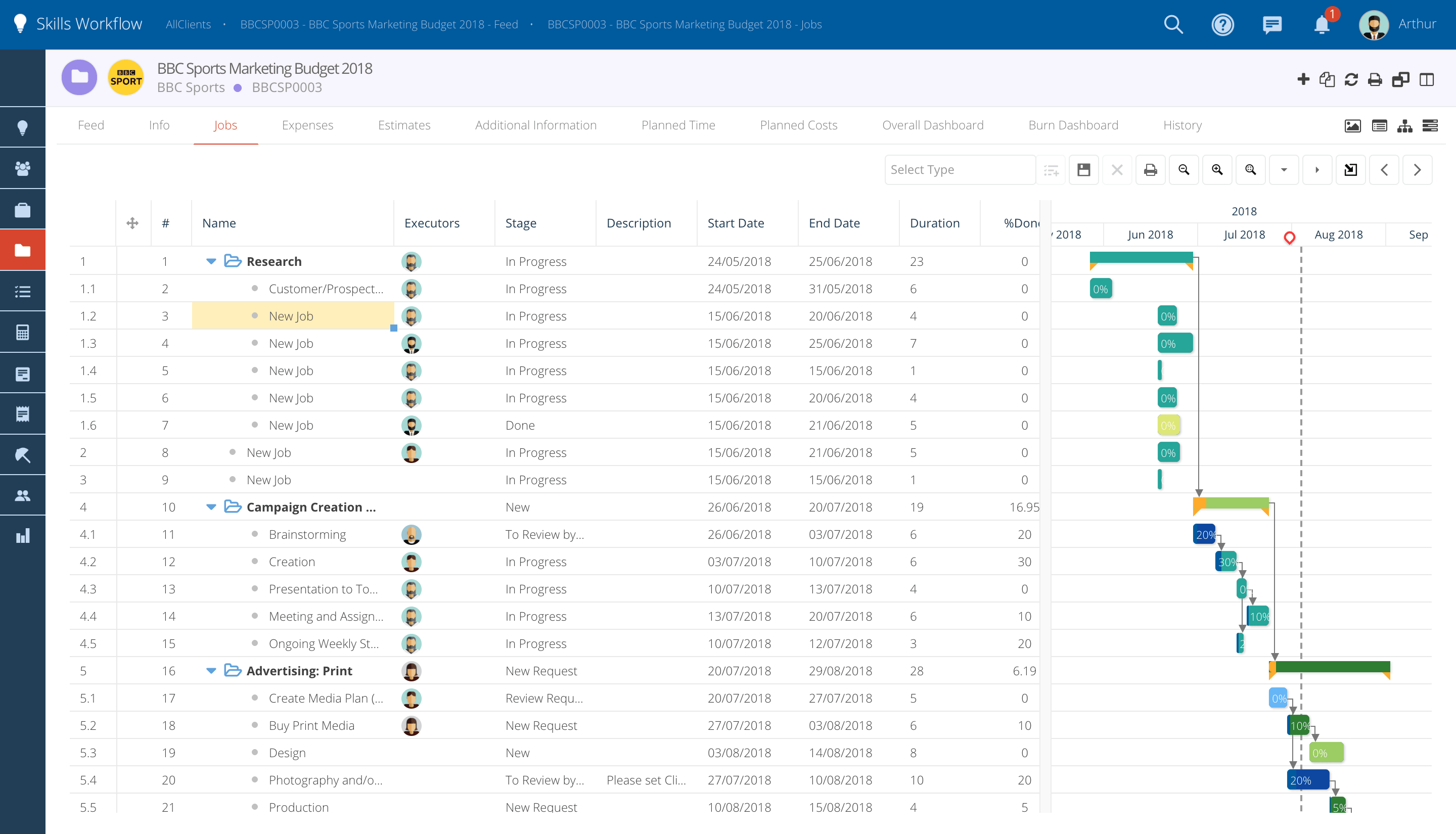This screenshot has width=1456, height=834.
Task: Open the Burn Dashboard tab
Action: [1073, 125]
